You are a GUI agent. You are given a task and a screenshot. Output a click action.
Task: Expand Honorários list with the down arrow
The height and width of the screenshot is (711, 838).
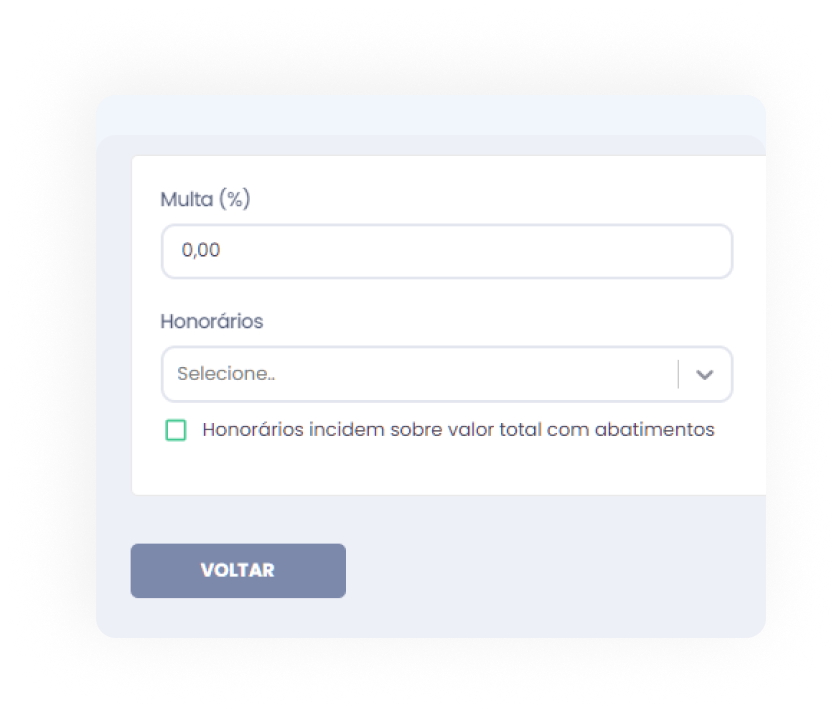pos(705,375)
